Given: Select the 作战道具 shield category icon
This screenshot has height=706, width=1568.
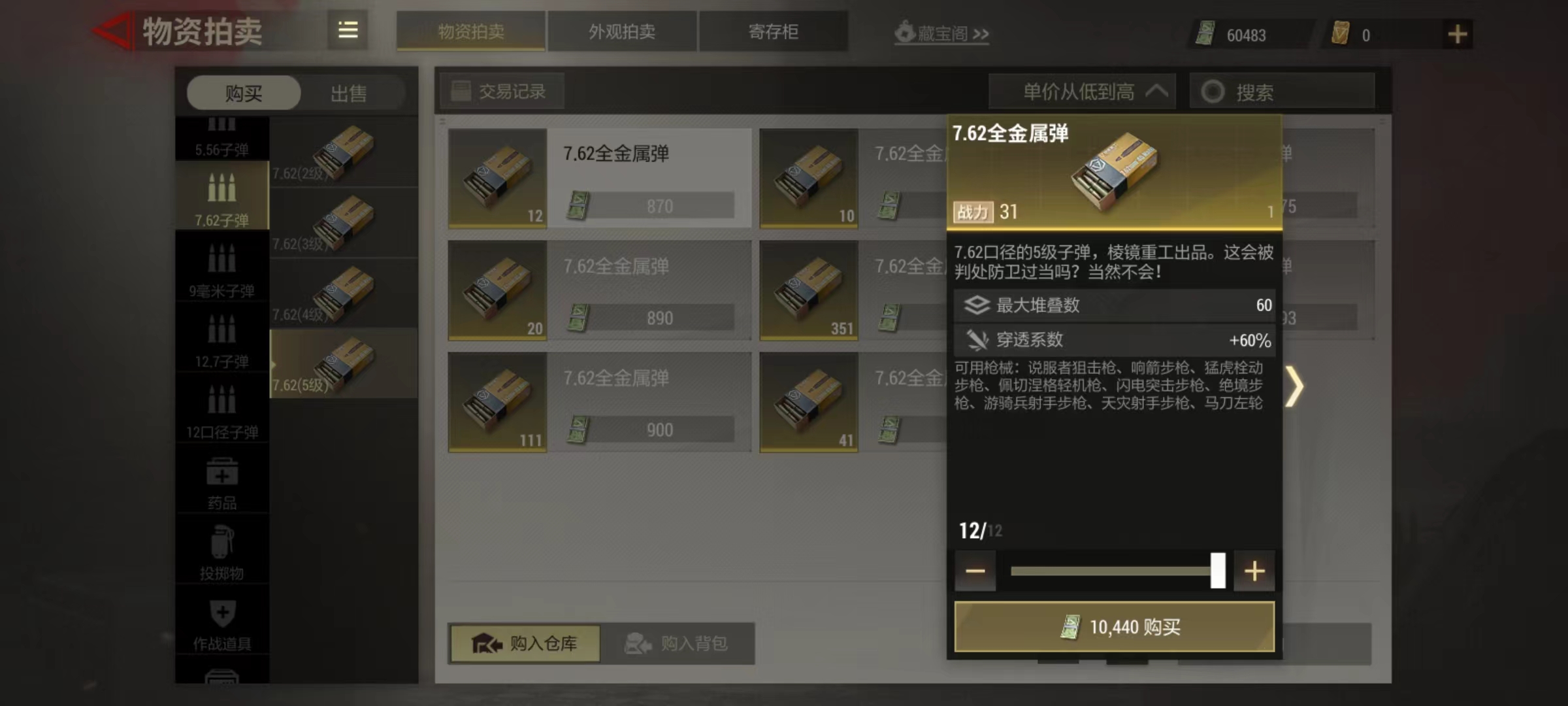Looking at the screenshot, I should 222,613.
